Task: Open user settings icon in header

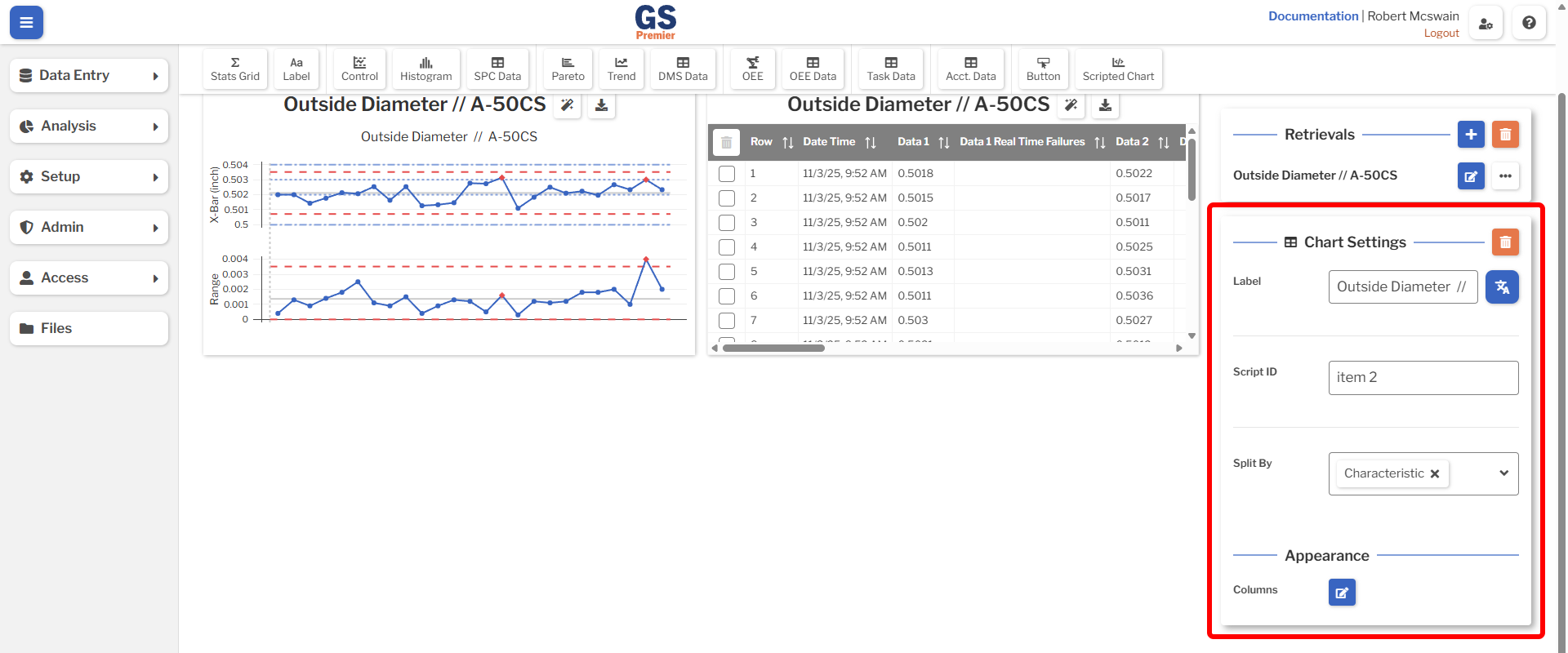Action: pyautogui.click(x=1486, y=23)
